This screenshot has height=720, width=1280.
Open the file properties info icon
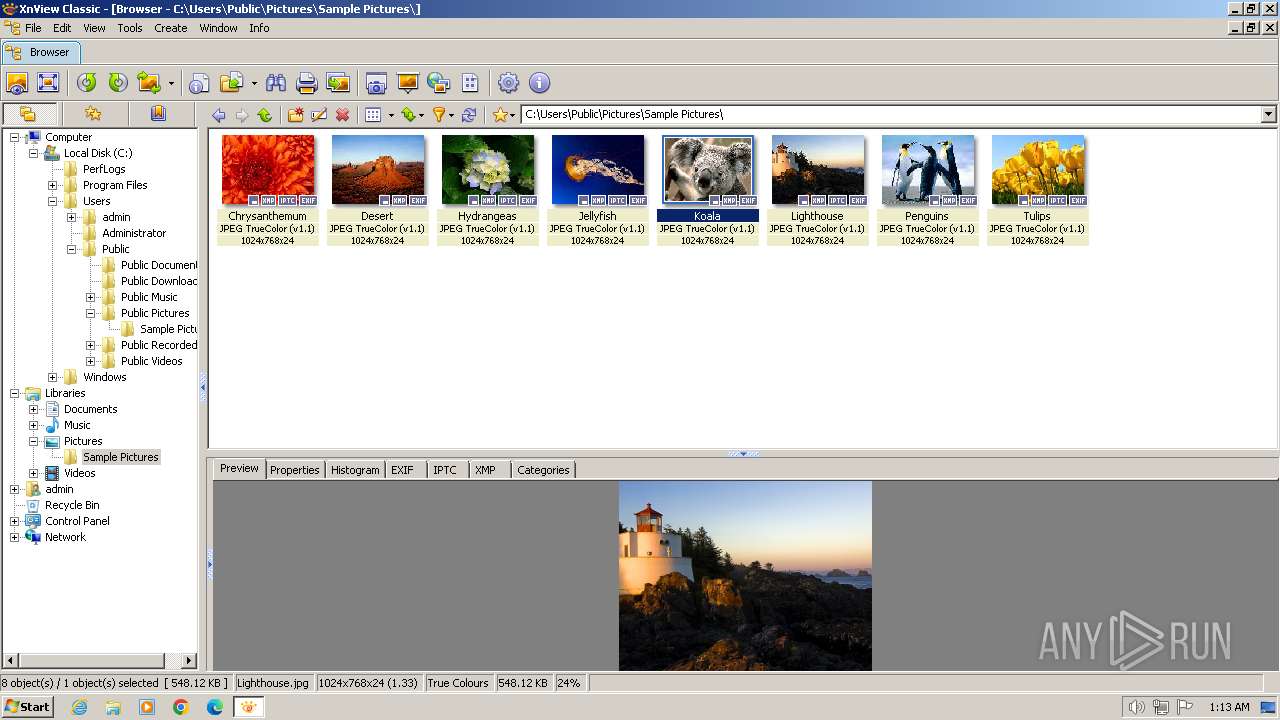point(200,83)
